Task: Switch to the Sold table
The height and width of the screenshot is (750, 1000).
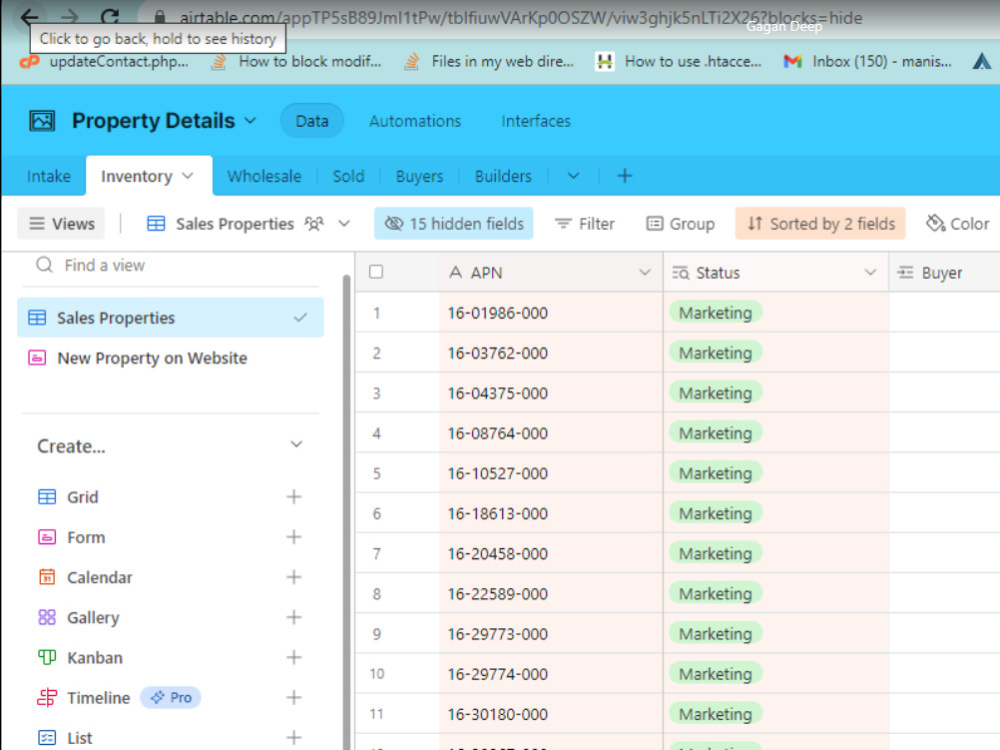Action: click(348, 176)
